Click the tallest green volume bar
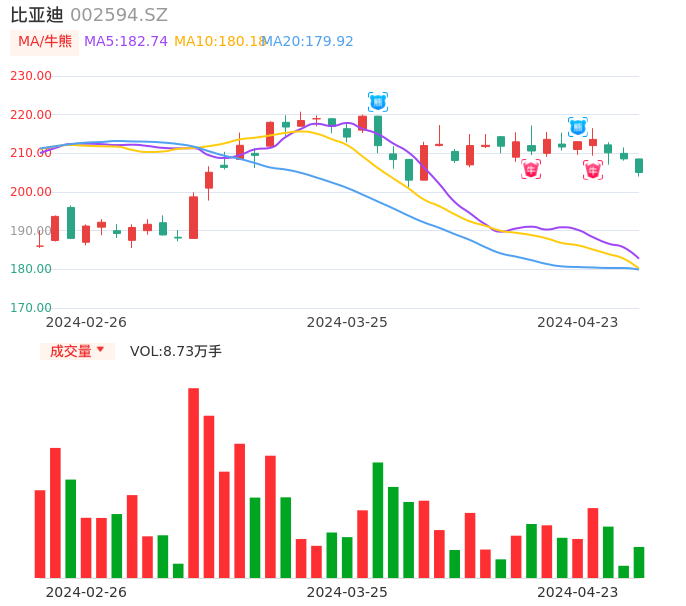This screenshot has width=686, height=606. (x=378, y=519)
